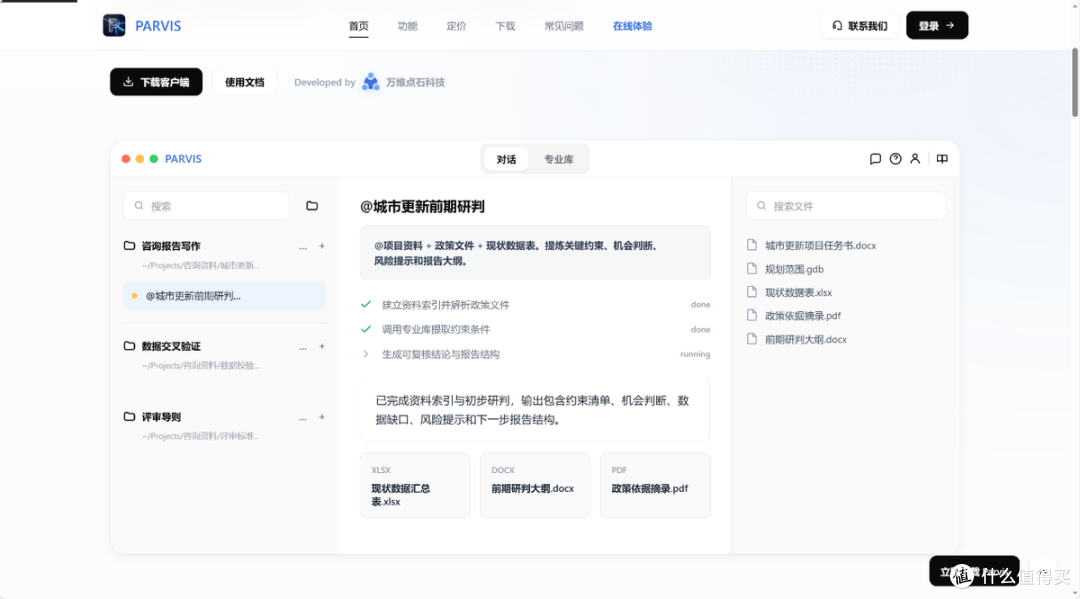The image size is (1080, 599).
Task: Click the user profile icon
Action: [915, 159]
